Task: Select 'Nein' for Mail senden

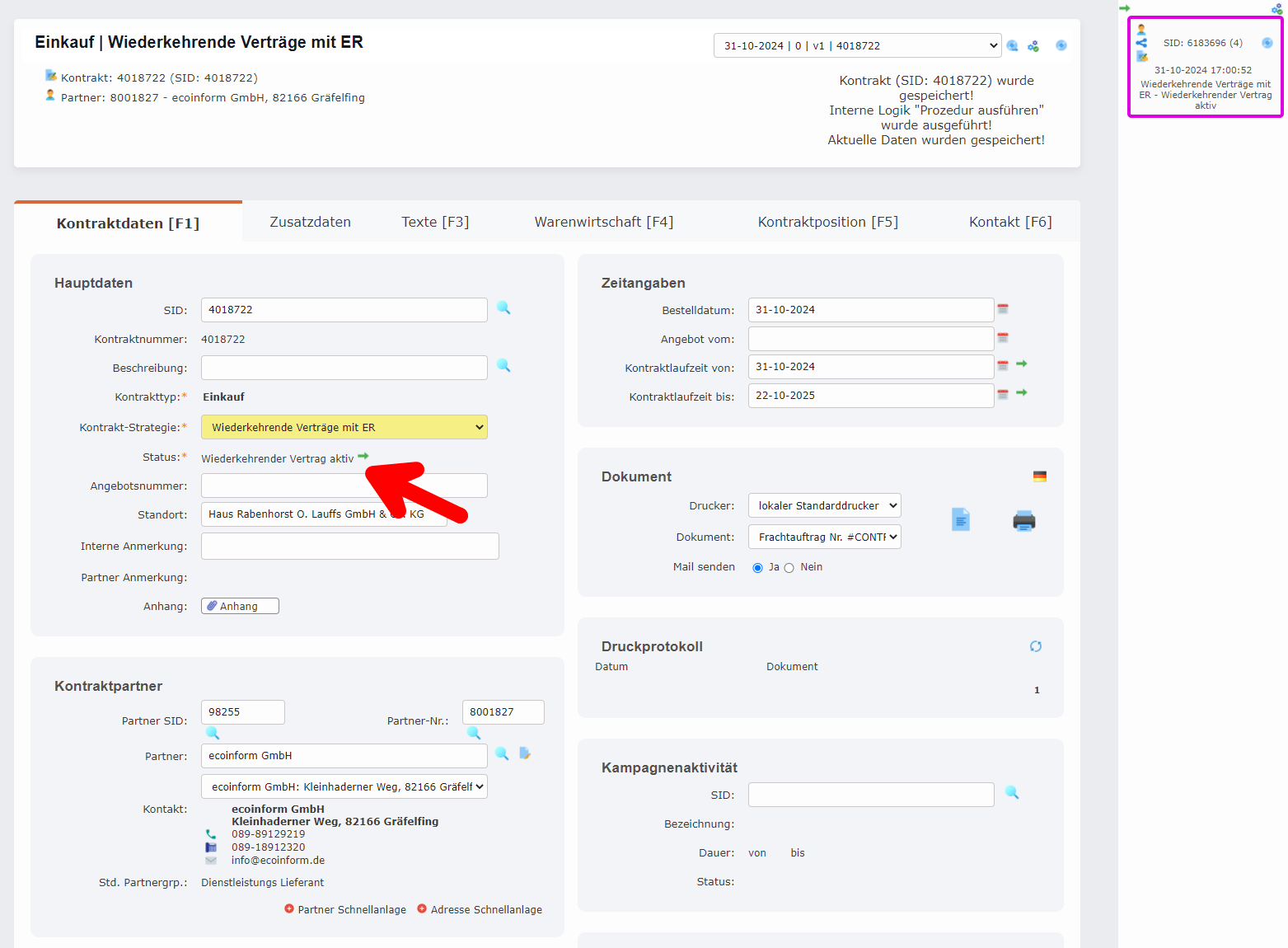Action: click(x=789, y=568)
